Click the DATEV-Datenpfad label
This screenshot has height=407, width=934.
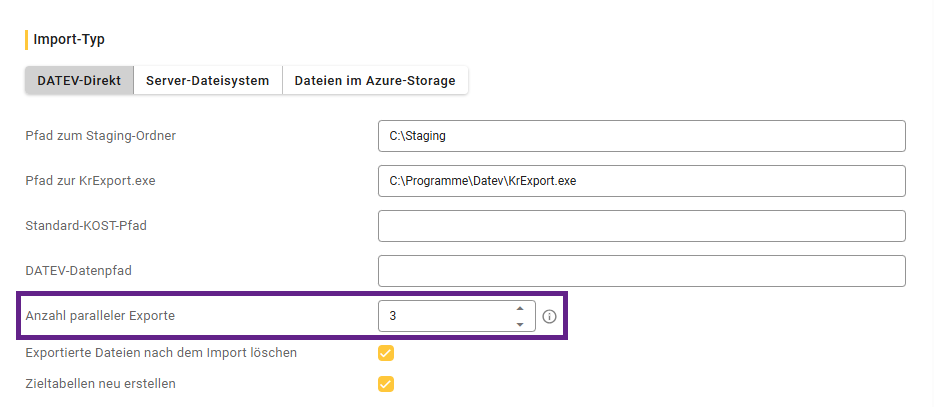point(79,271)
